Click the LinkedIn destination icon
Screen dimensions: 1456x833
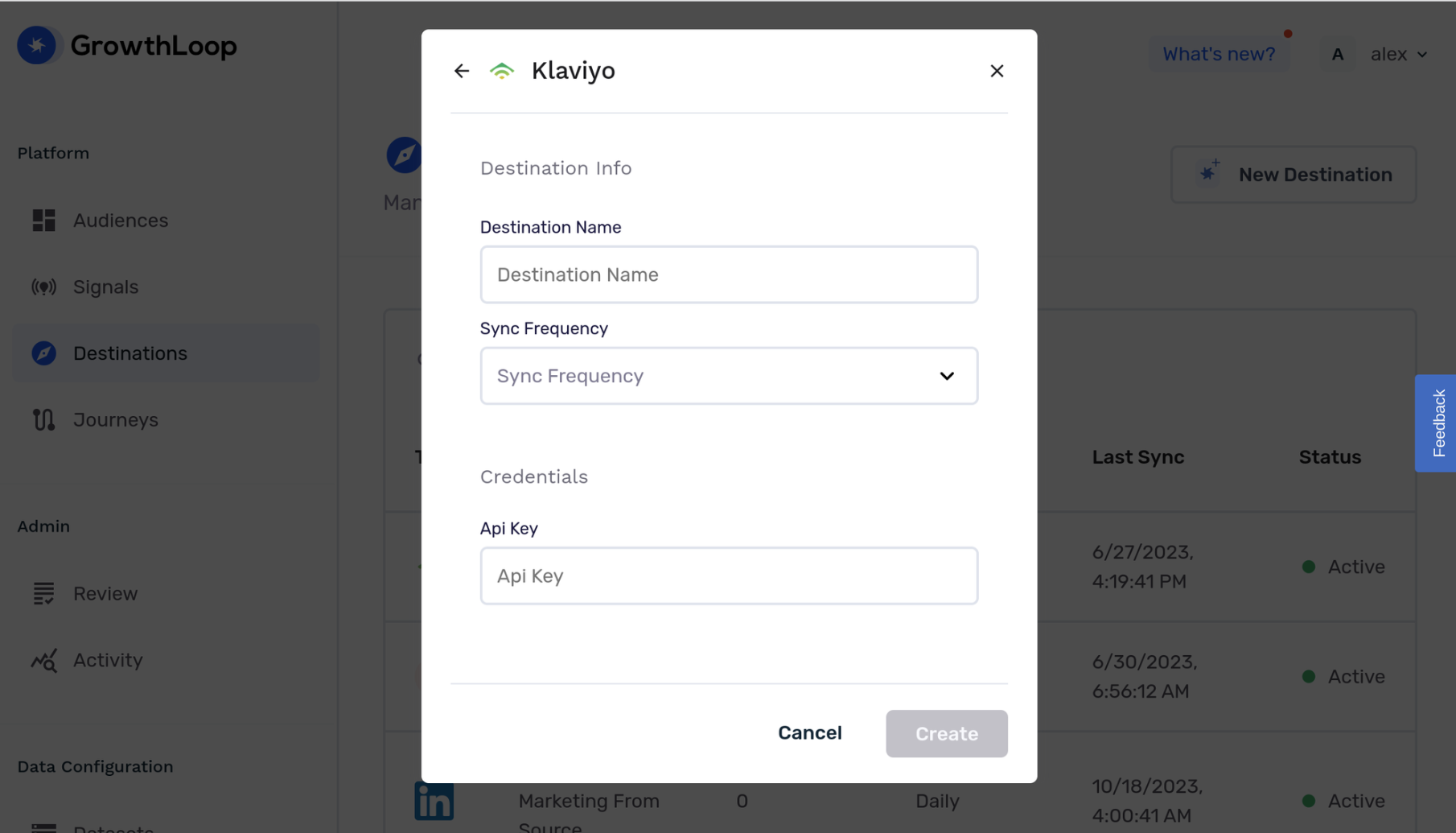tap(434, 801)
